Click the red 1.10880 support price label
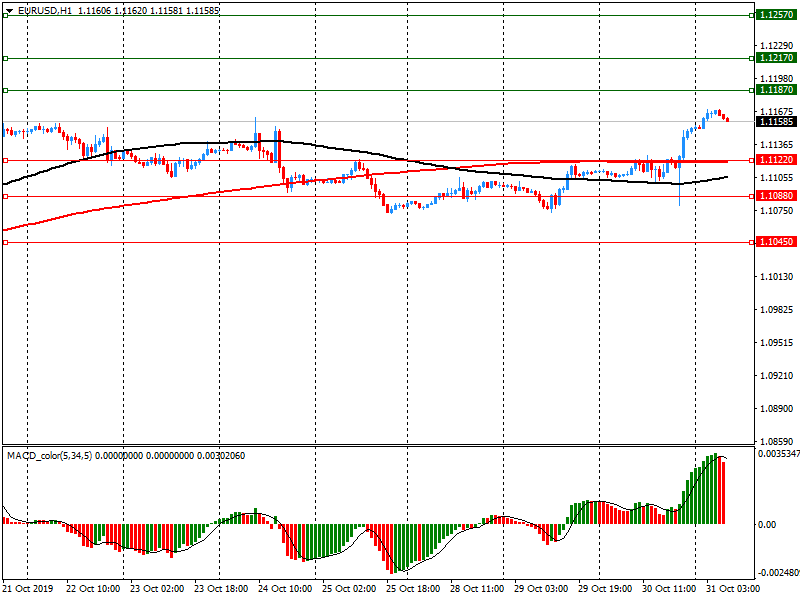 [x=776, y=197]
